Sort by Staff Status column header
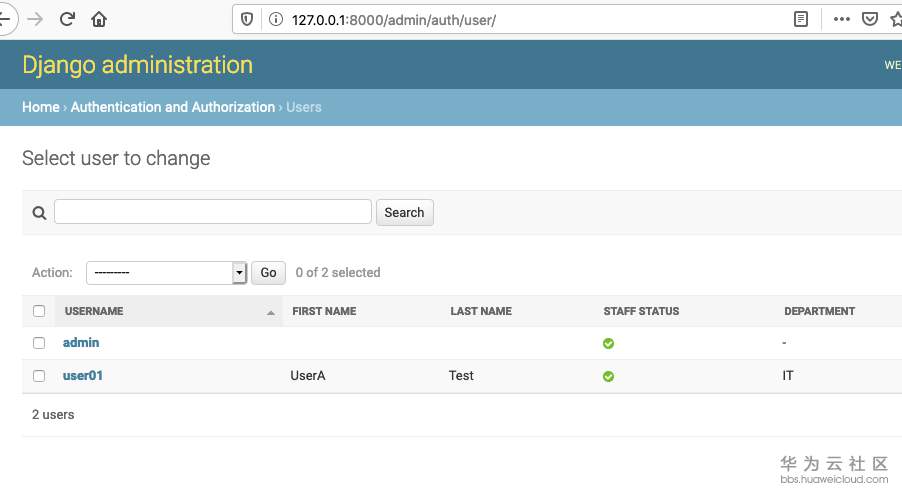This screenshot has height=494, width=902. (x=641, y=311)
